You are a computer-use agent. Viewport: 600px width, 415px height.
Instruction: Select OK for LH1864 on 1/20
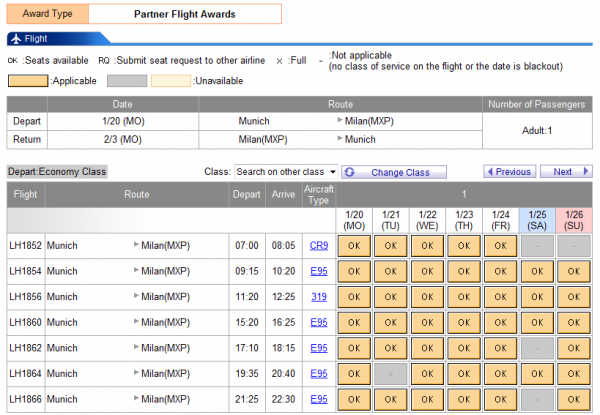[x=354, y=375]
